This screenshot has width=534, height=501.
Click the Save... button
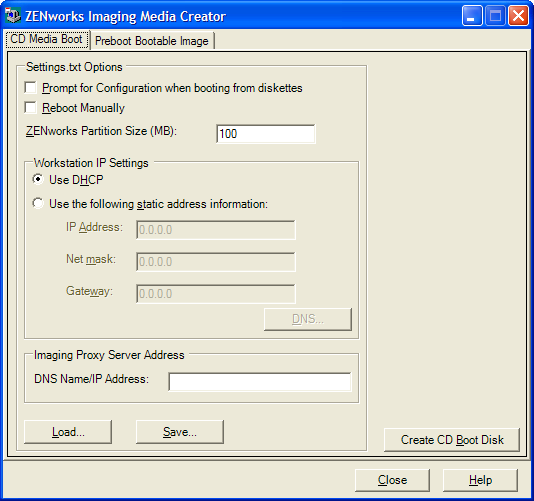(x=180, y=432)
